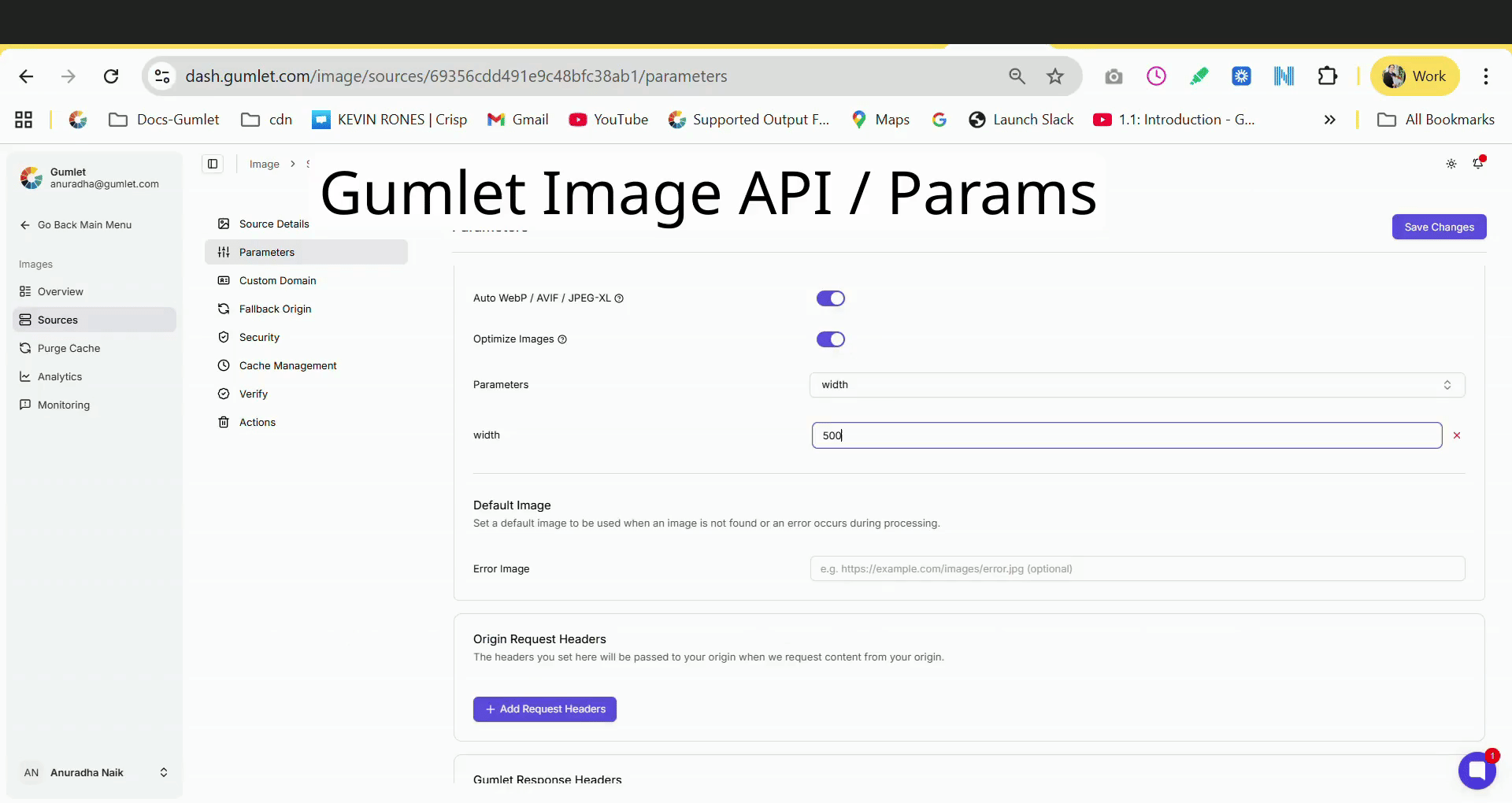Open Launch Slack bookmark
1512x803 pixels.
[1021, 120]
